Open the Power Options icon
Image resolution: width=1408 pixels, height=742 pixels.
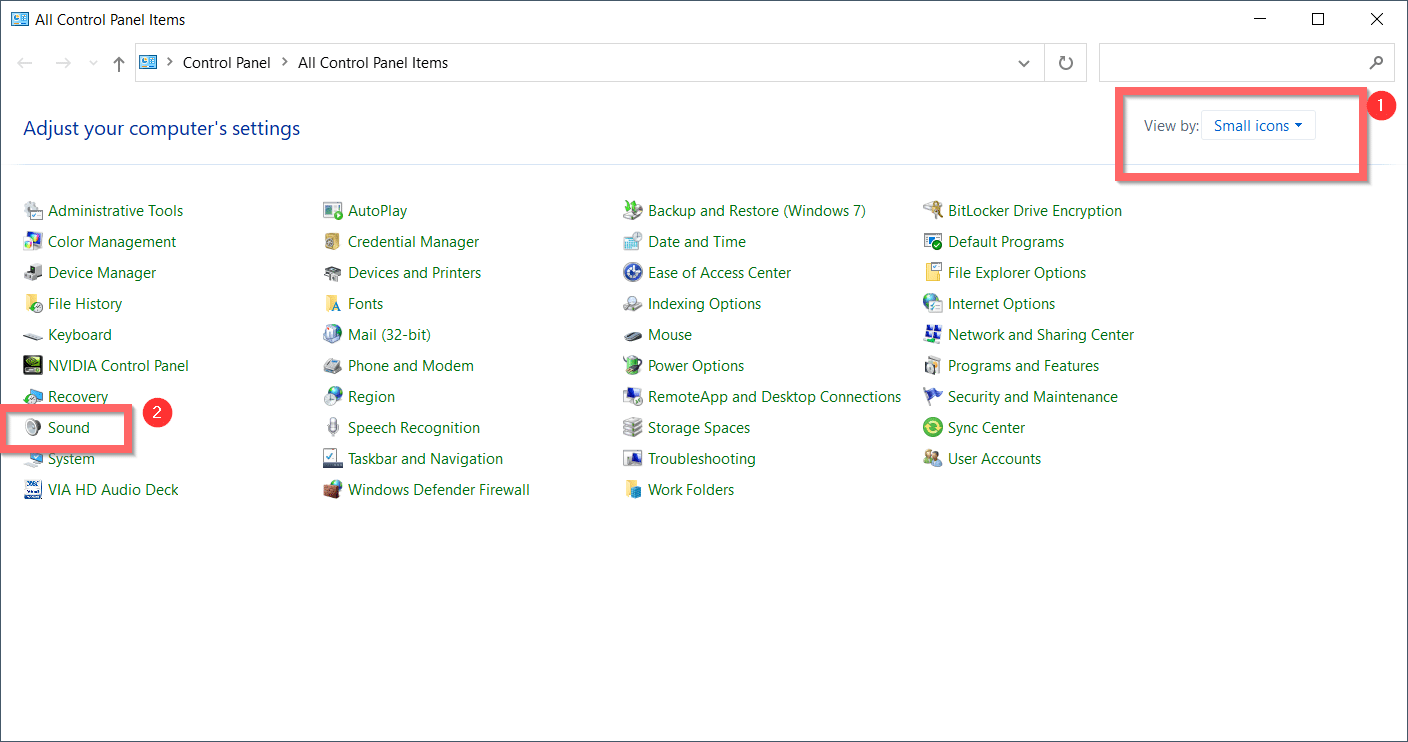point(633,366)
